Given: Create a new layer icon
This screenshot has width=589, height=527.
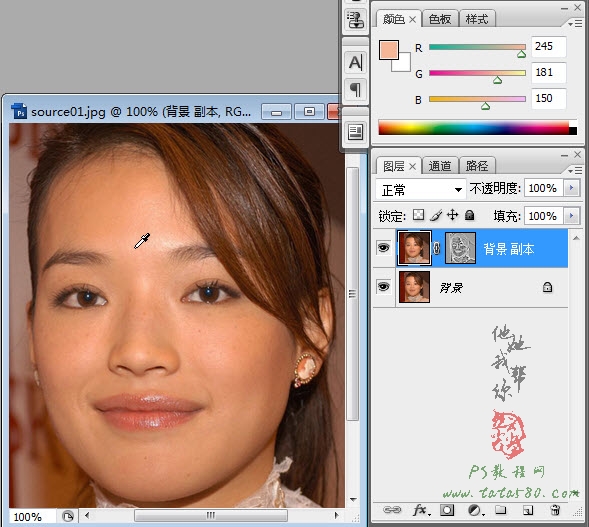Looking at the screenshot, I should (528, 510).
